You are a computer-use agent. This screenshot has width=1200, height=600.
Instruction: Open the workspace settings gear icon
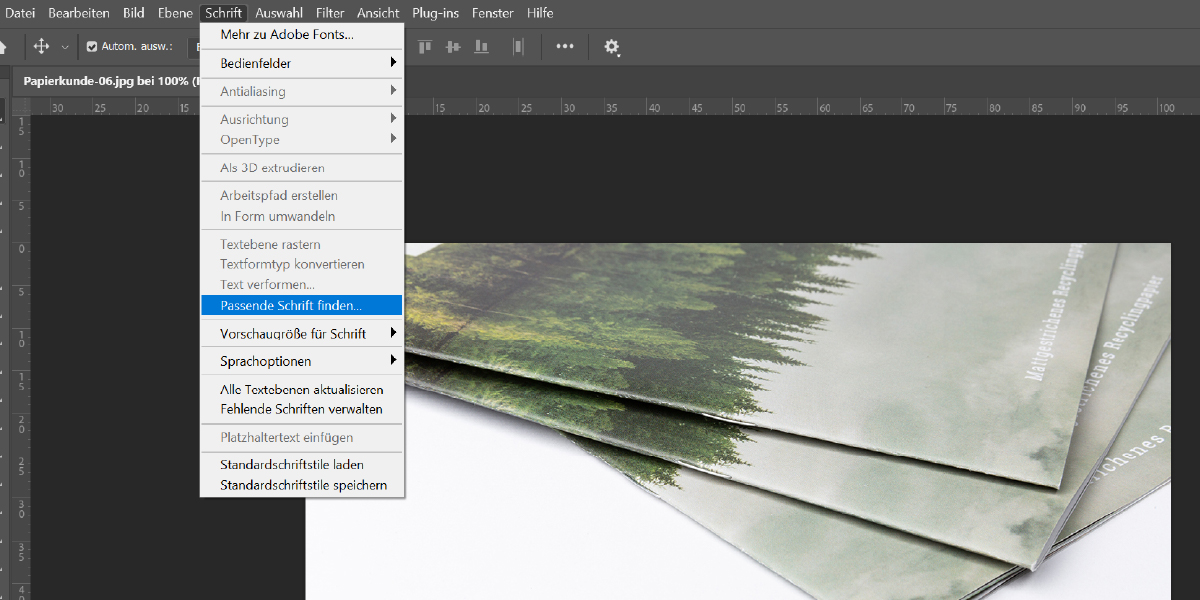(611, 46)
